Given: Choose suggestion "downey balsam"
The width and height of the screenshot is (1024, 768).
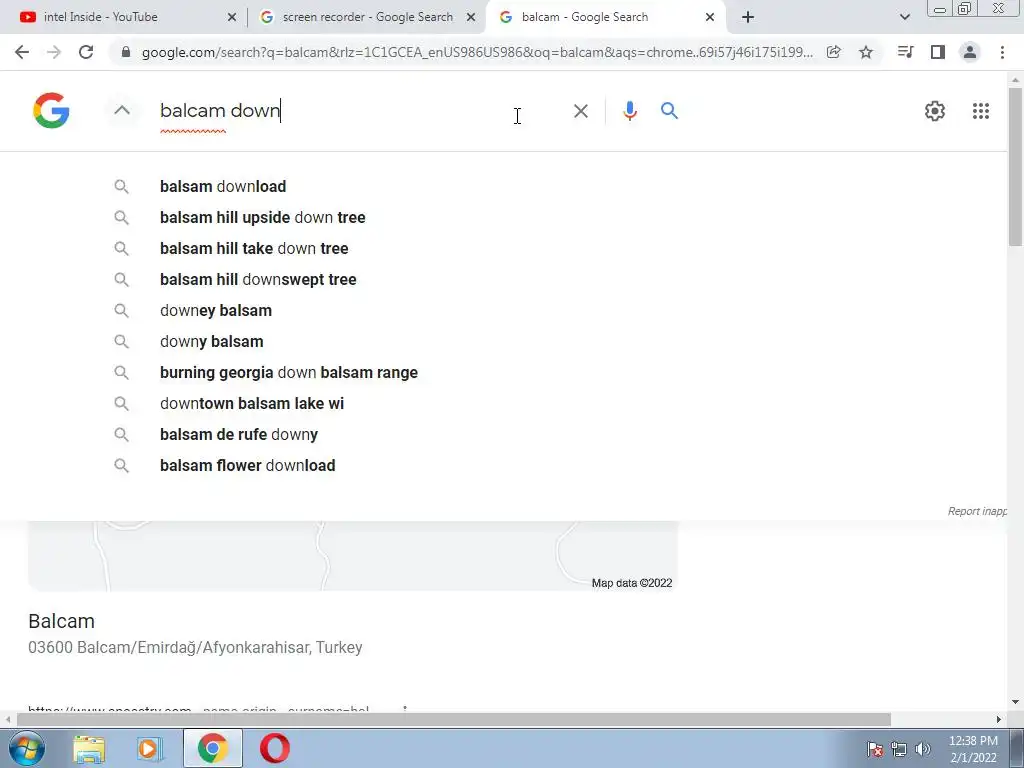Looking at the screenshot, I should click(216, 311).
